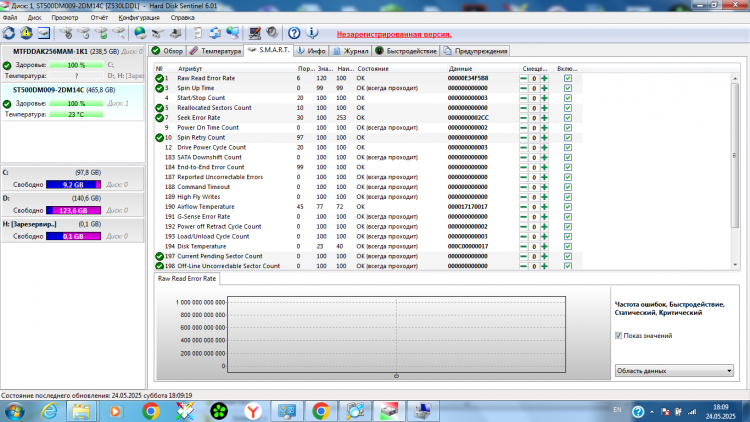
Task: Select the ST500DM009-2DM14C disk
Action: pyautogui.click(x=72, y=102)
